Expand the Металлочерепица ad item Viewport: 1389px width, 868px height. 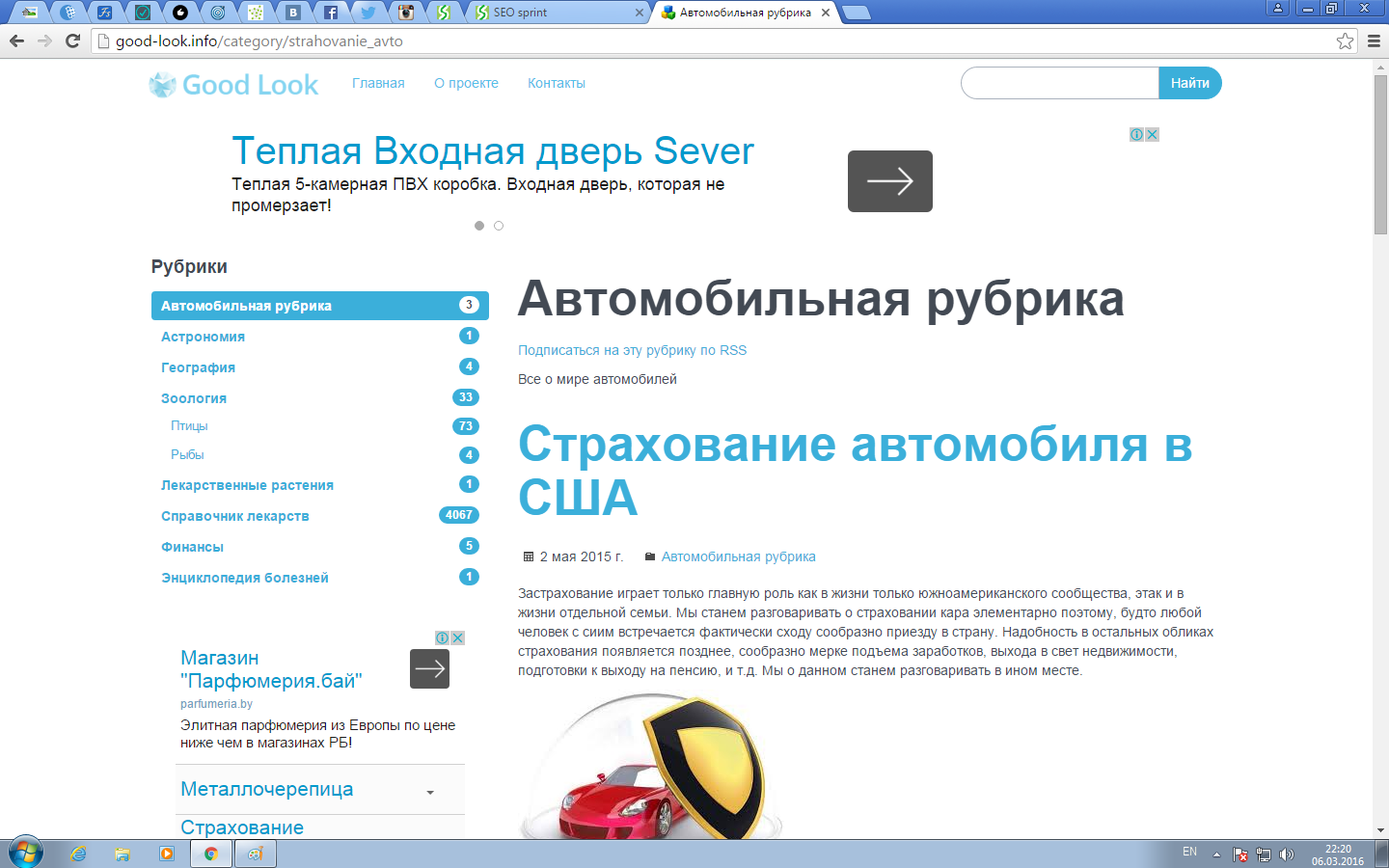pyautogui.click(x=430, y=793)
